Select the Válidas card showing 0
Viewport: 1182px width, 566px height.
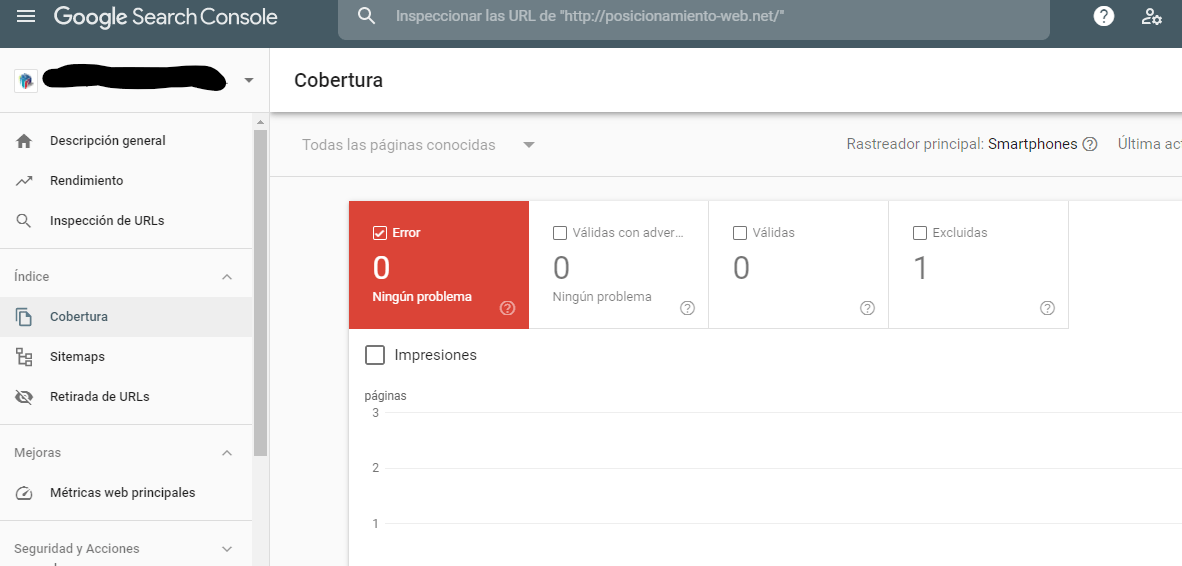point(799,265)
